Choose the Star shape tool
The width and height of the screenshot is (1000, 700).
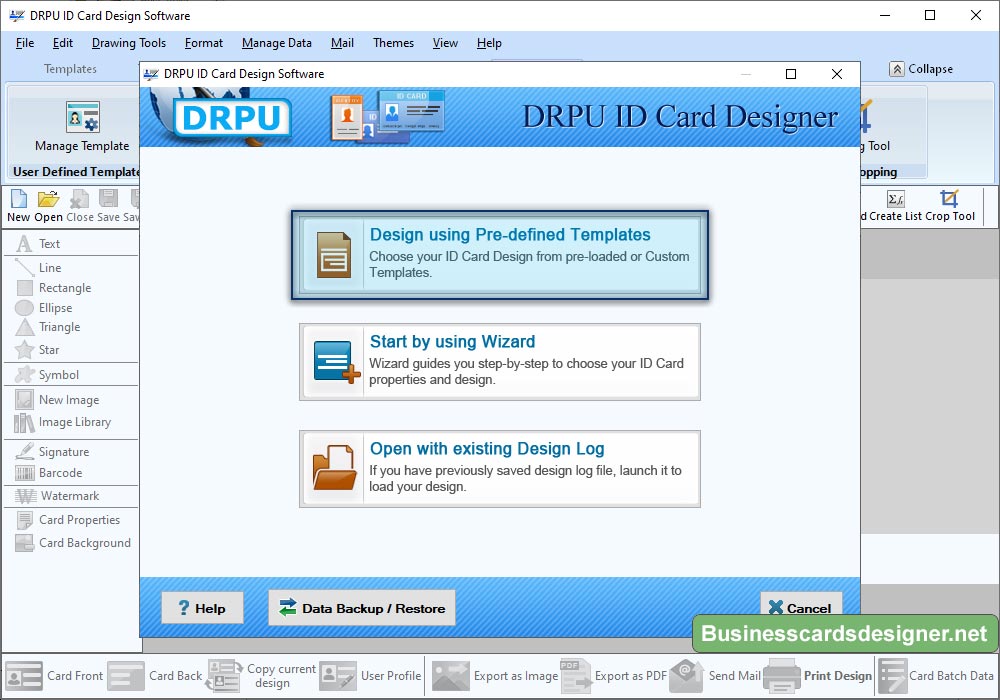[x=49, y=350]
